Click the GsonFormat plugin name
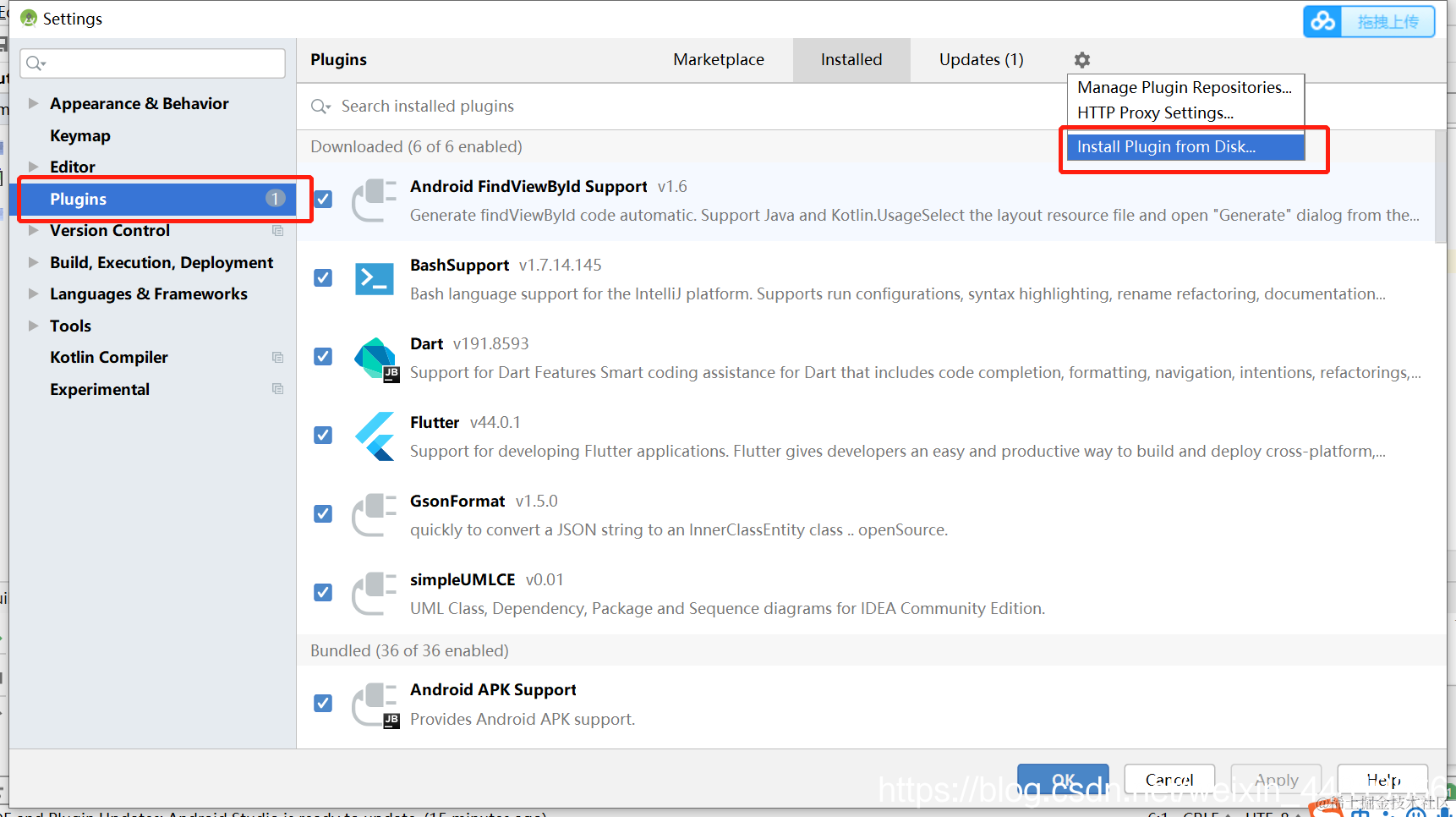 [x=457, y=501]
